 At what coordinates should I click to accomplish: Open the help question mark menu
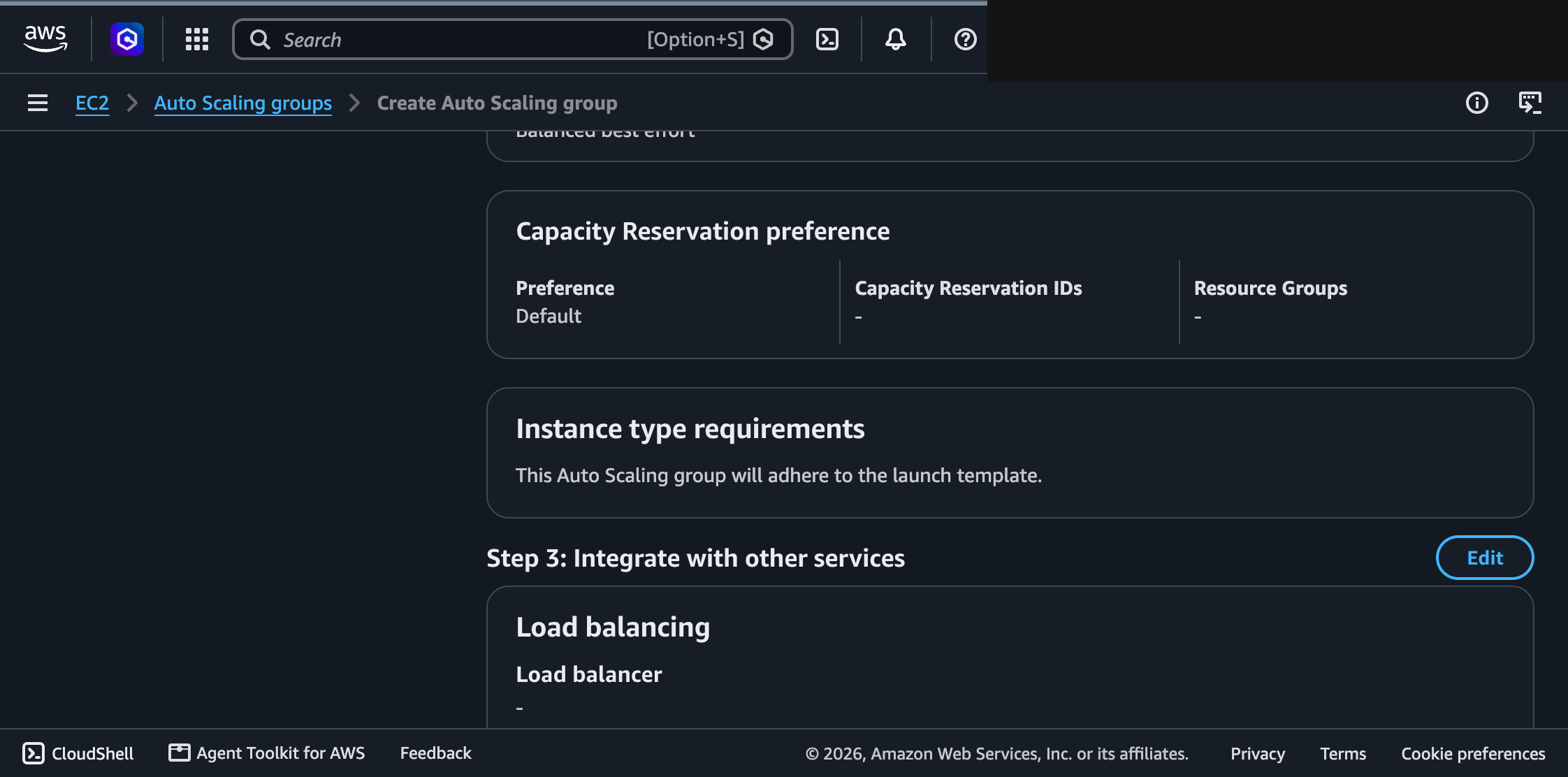tap(966, 39)
